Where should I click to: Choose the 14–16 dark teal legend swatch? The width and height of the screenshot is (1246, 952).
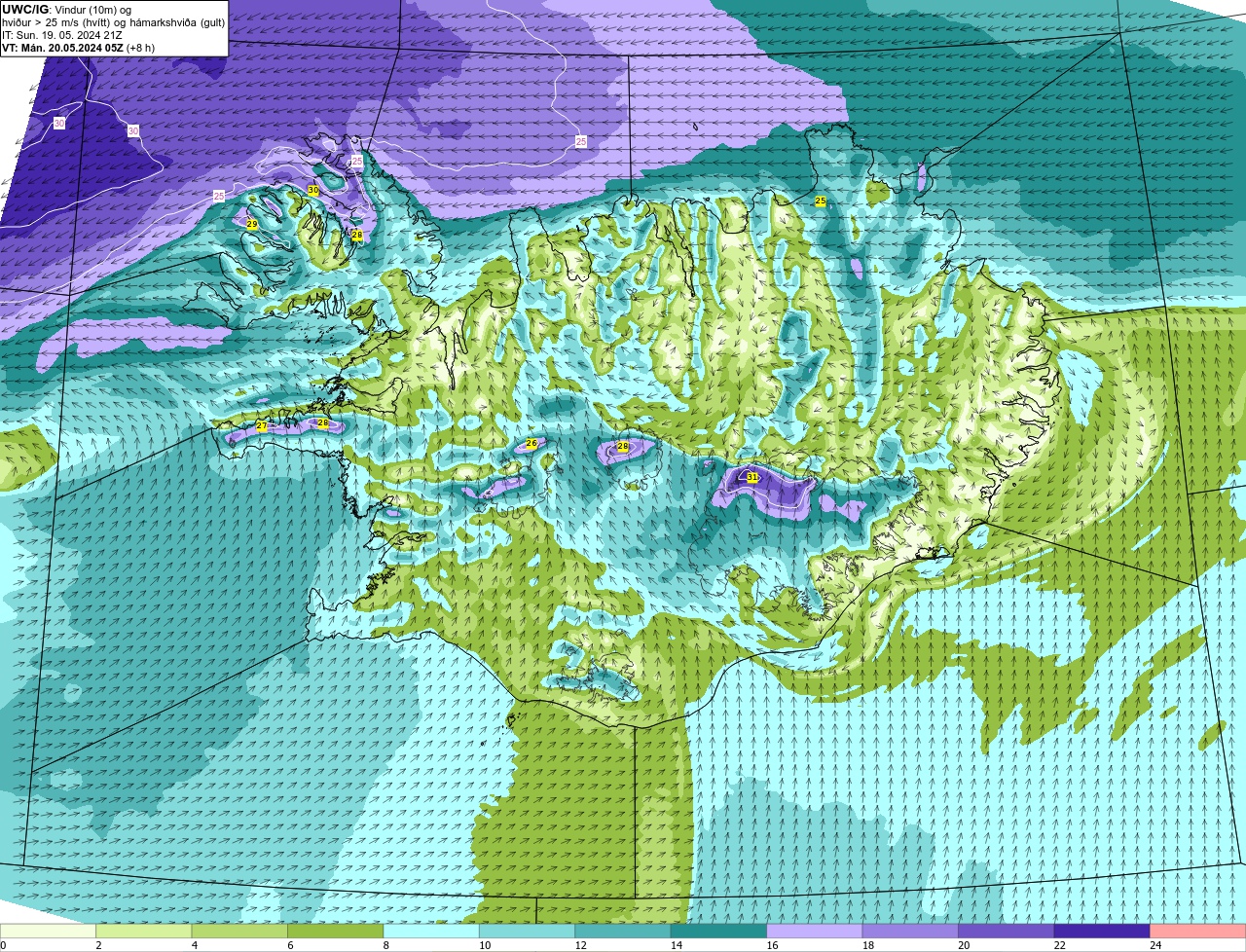point(719,932)
